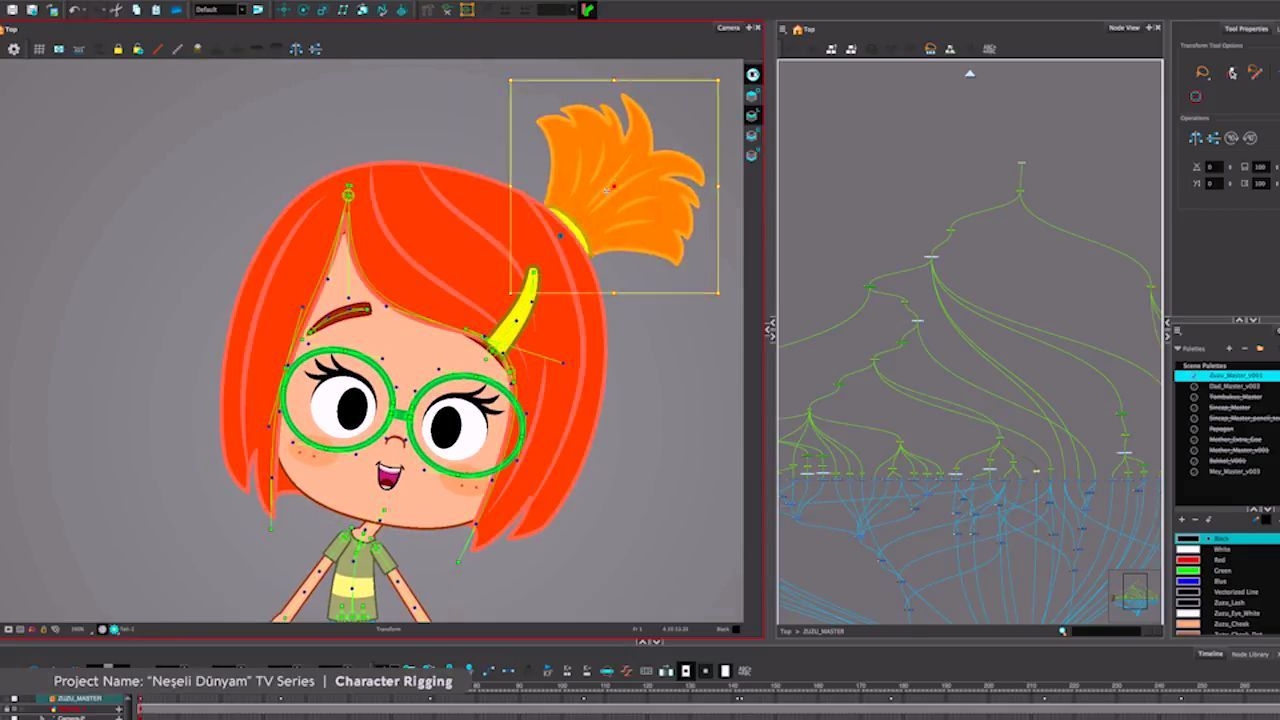Click the flip horizontal icon in Camera toolbar
This screenshot has height=720, width=1280.
pyautogui.click(x=296, y=49)
